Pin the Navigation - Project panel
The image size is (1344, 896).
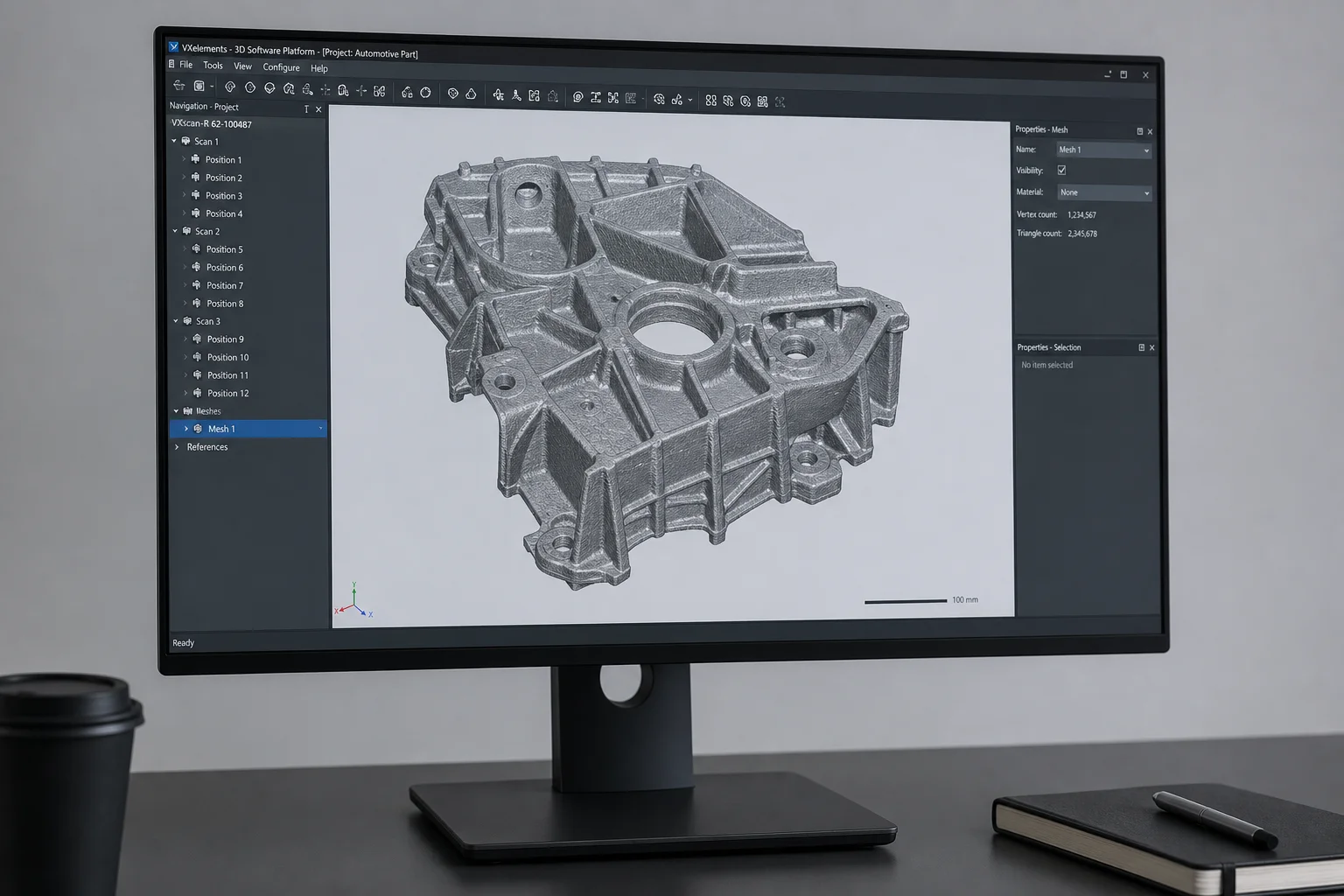[306, 109]
